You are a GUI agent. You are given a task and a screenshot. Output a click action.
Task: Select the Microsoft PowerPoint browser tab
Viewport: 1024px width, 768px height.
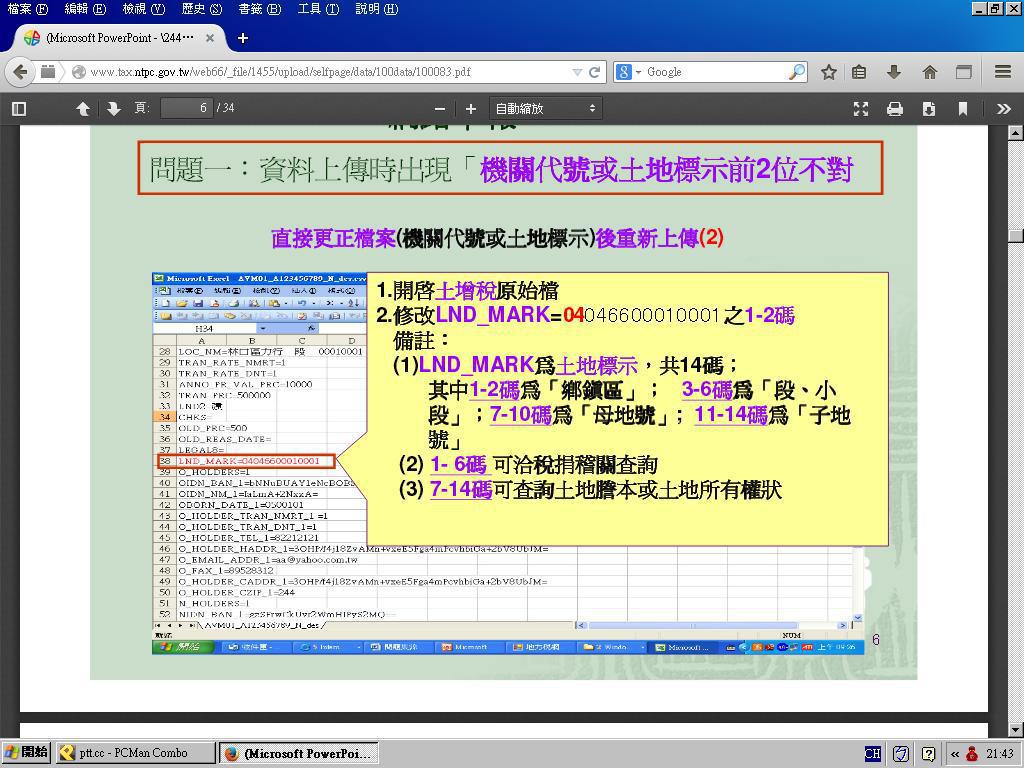point(118,38)
